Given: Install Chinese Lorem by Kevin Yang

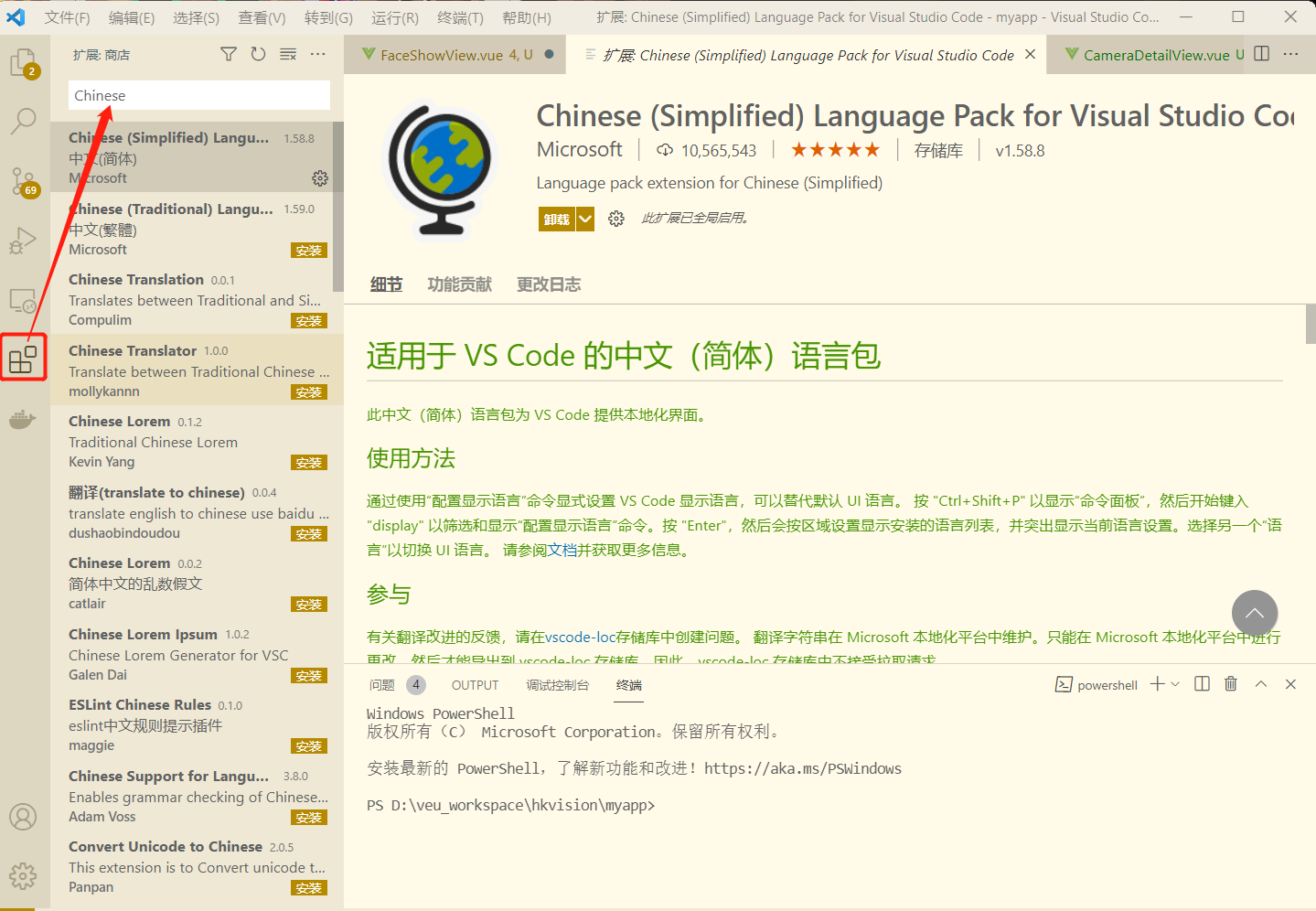Looking at the screenshot, I should 309,463.
